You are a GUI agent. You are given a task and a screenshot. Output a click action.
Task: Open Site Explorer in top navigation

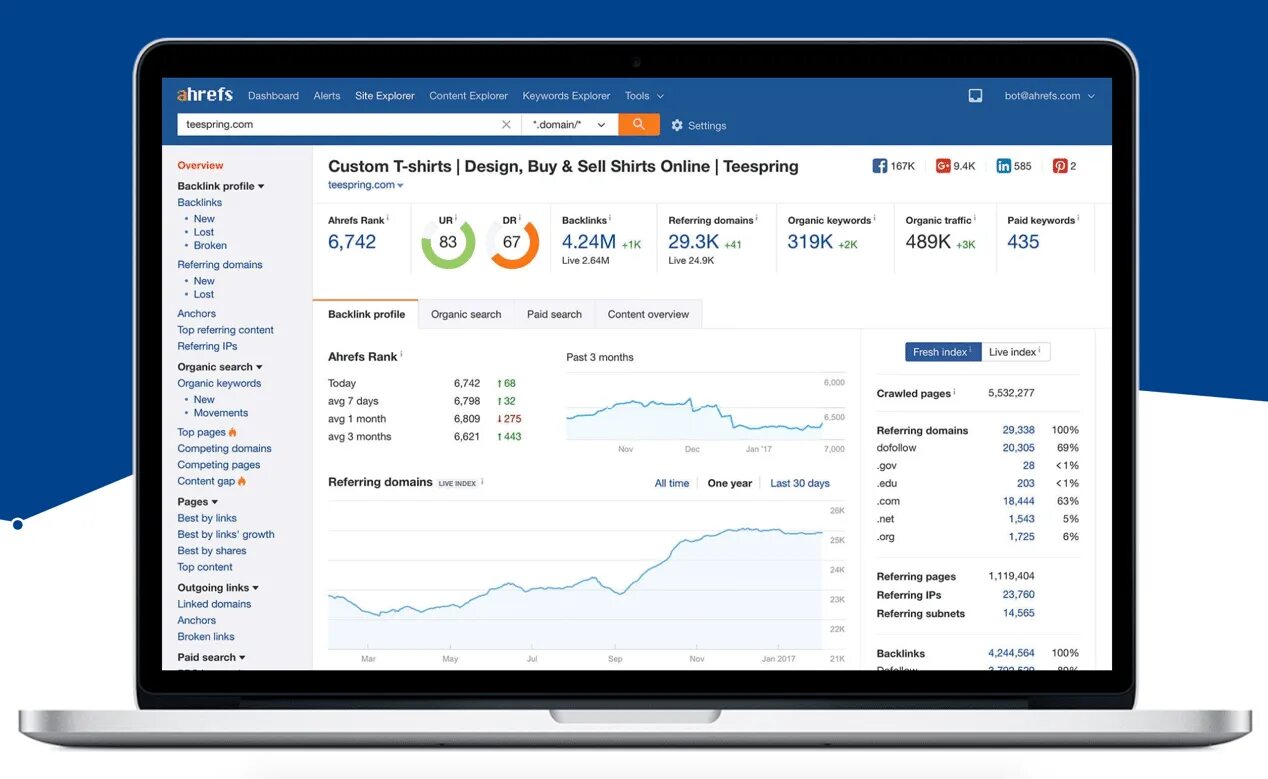385,96
